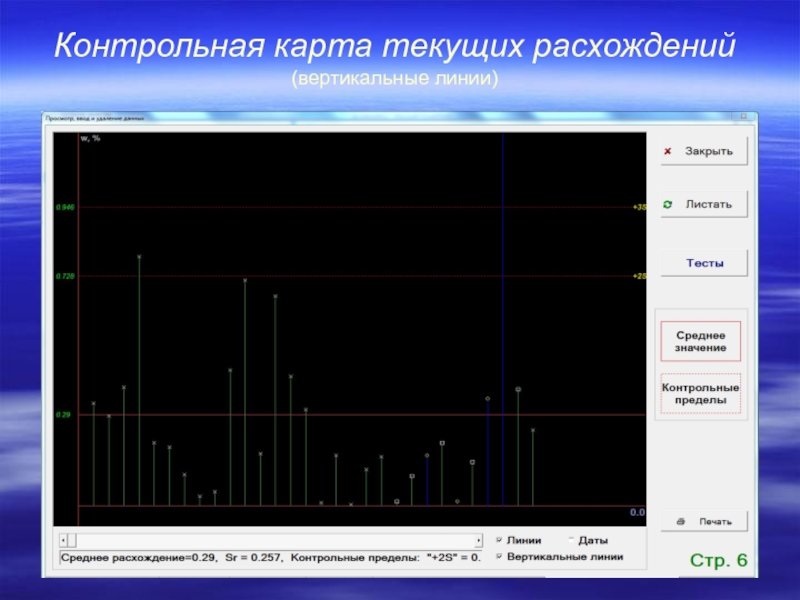Screen dimensions: 800x600
Task: Click the 0.946 axis label
Action: pyautogui.click(x=65, y=207)
